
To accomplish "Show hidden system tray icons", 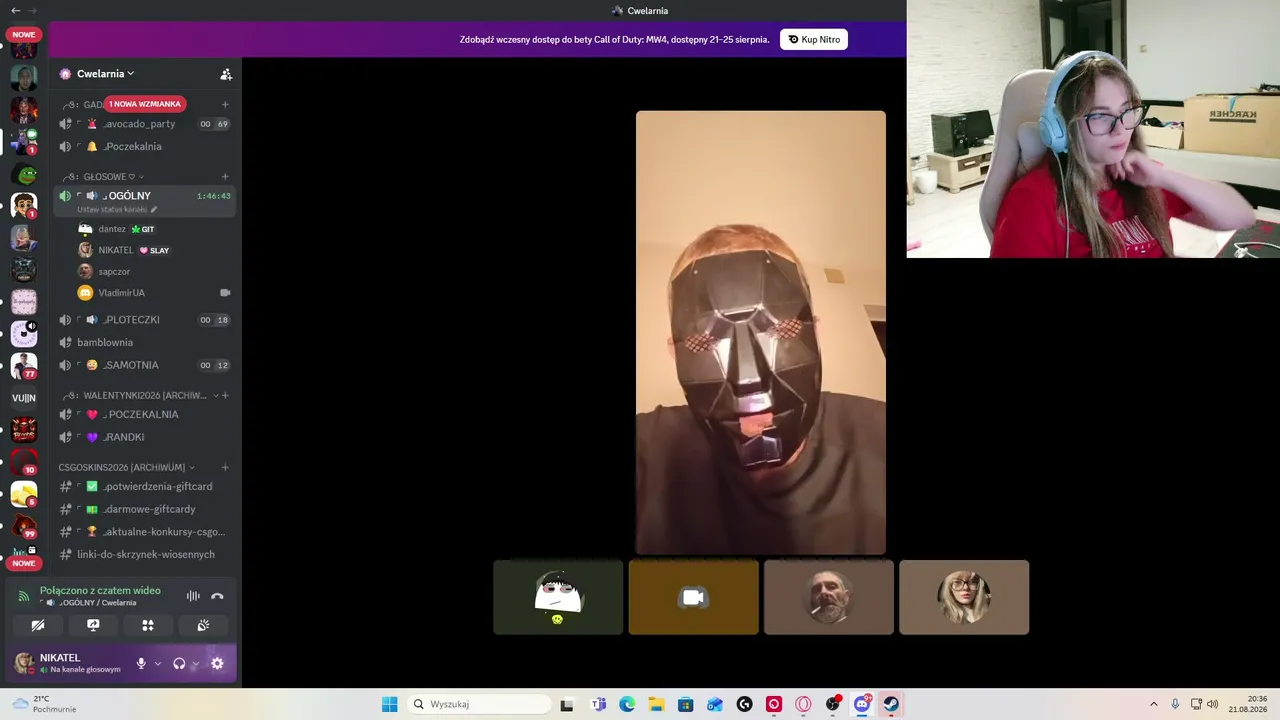I will tap(1153, 704).
